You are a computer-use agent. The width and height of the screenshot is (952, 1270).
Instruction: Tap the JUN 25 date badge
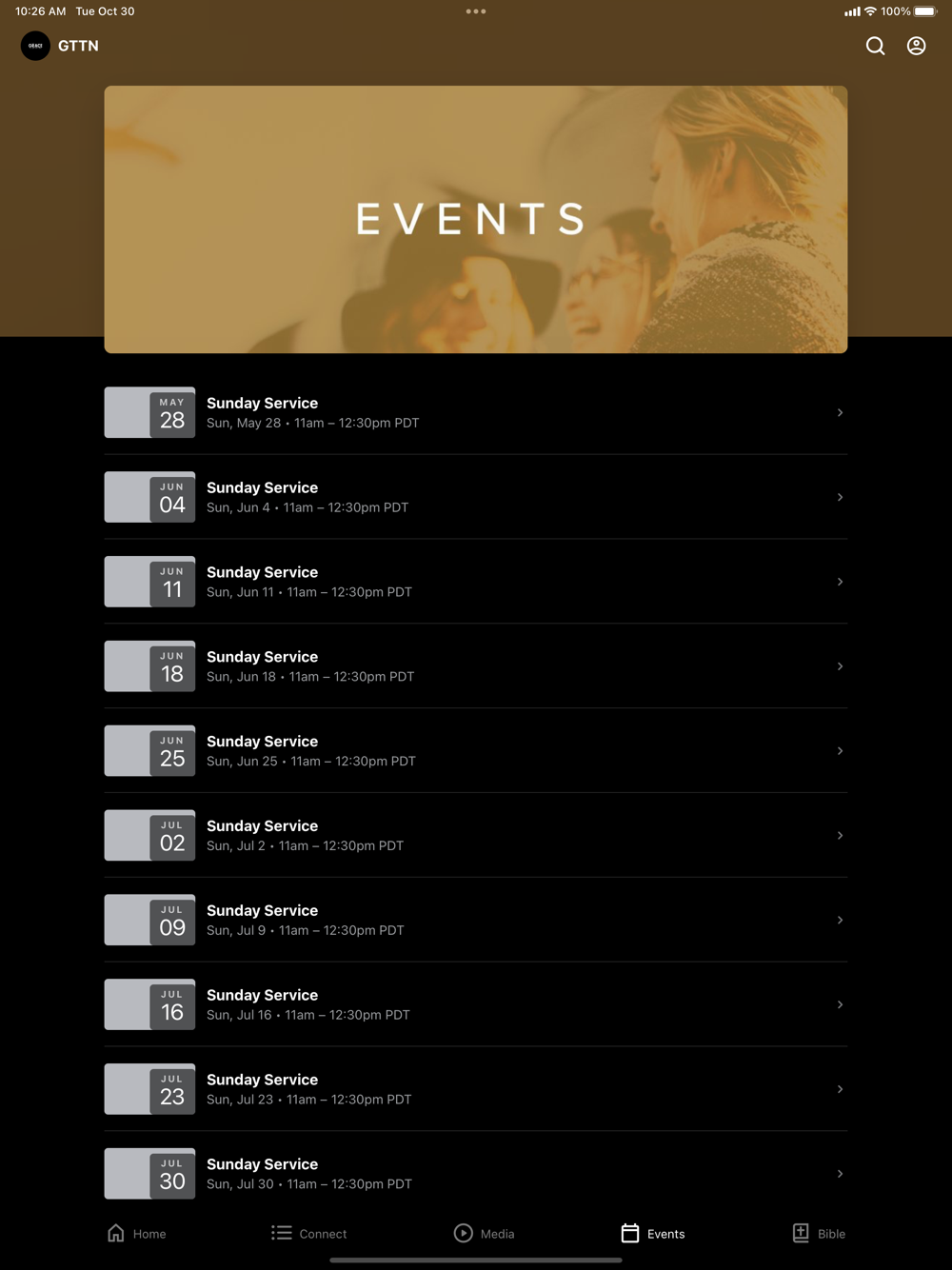172,751
